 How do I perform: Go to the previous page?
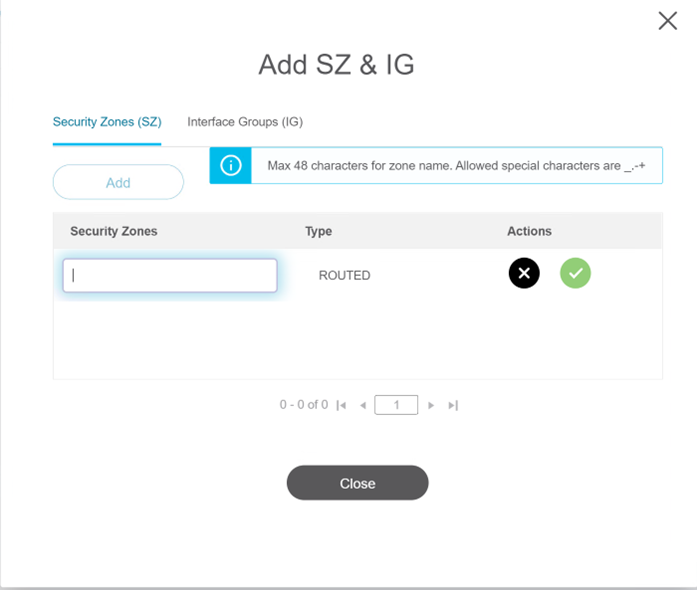coord(363,405)
